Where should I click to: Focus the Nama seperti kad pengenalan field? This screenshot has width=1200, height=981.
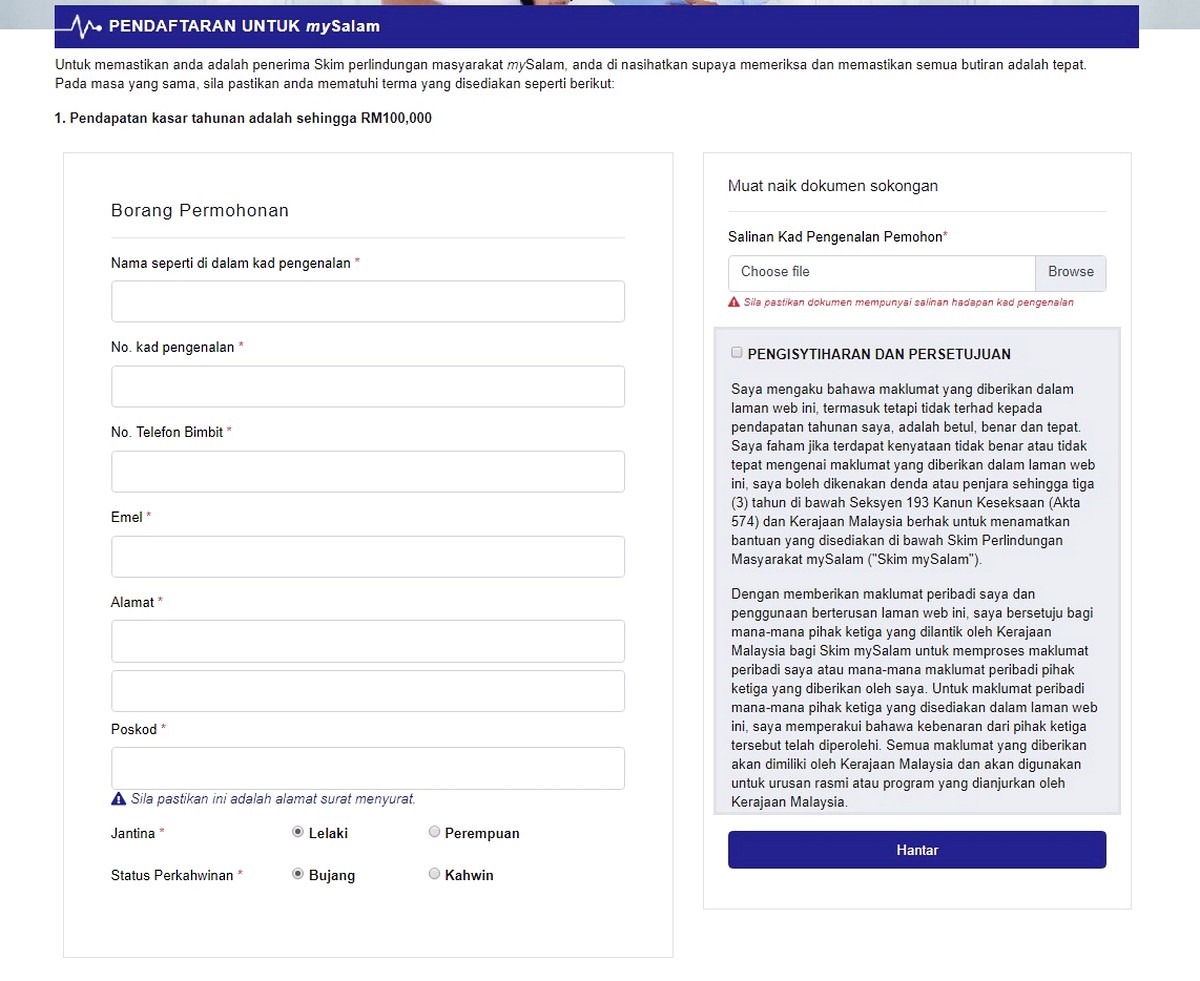tap(368, 301)
